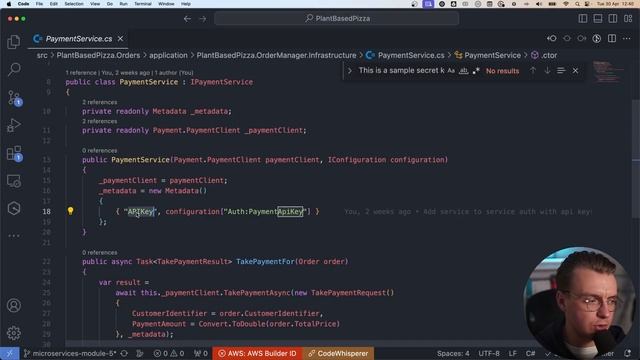
Task: Open the Remote Explorer view
Action: tap(14, 181)
